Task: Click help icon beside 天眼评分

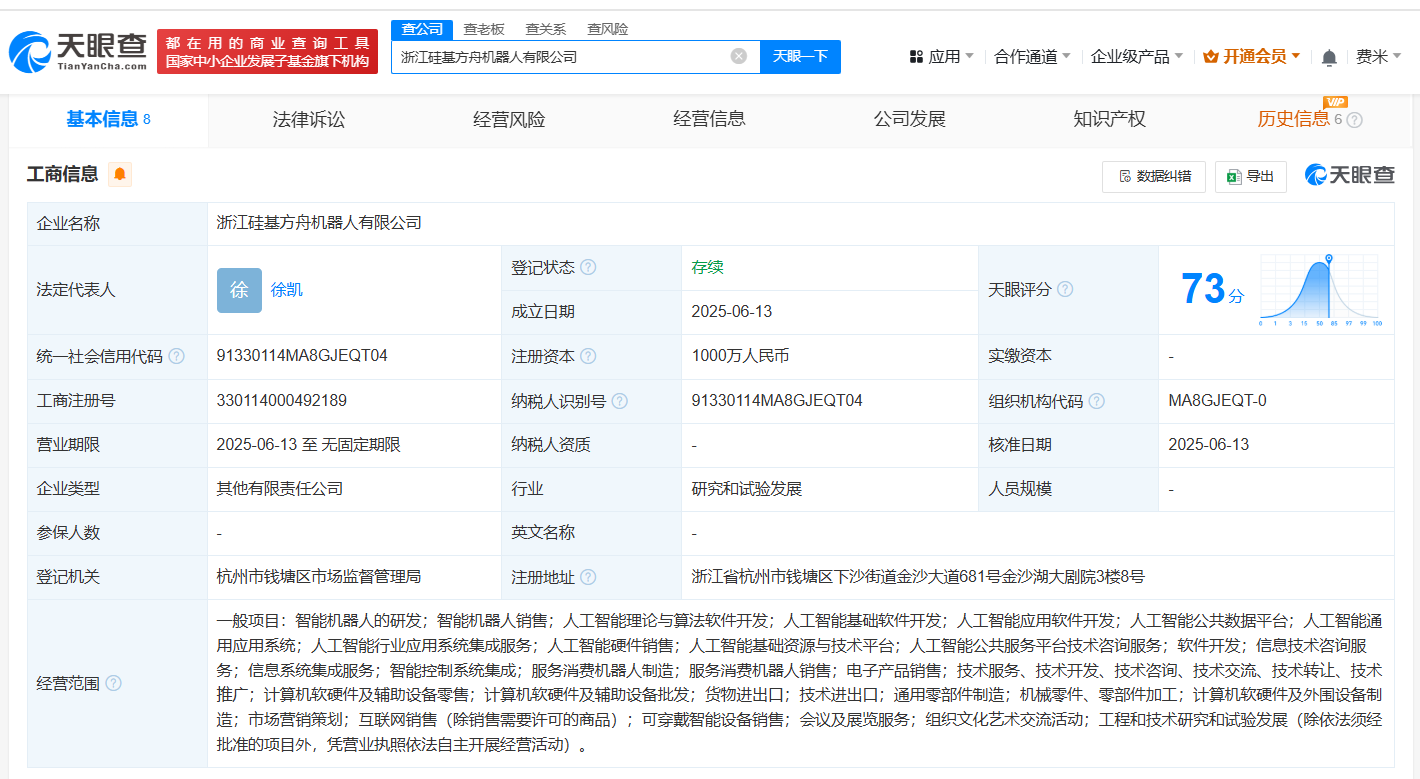Action: (x=1065, y=290)
